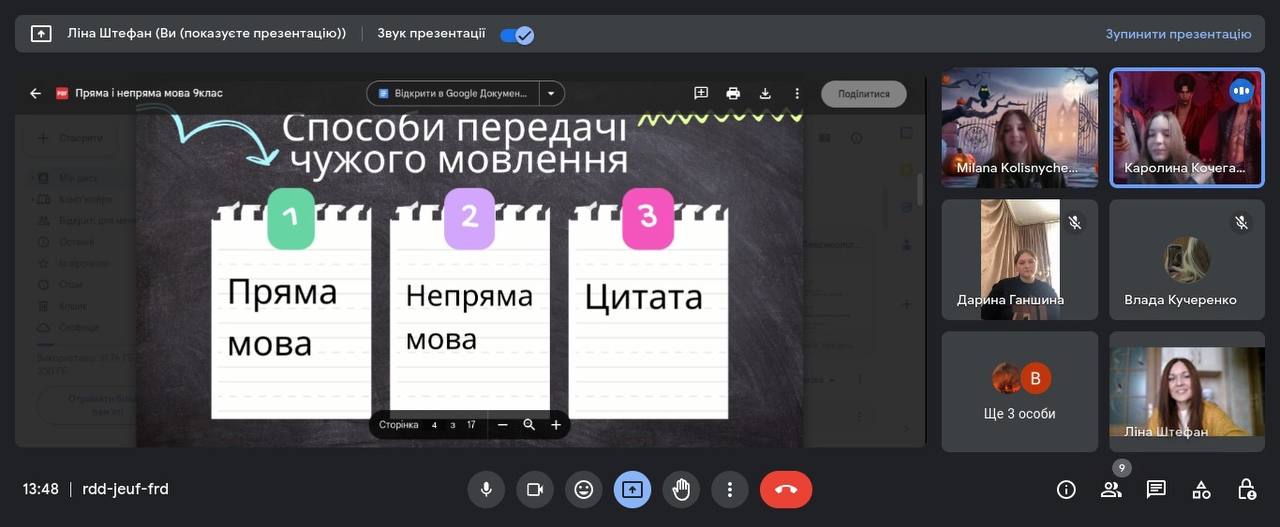Select the Ще 3 особи participant tile
1280x527 pixels.
pyautogui.click(x=1019, y=392)
